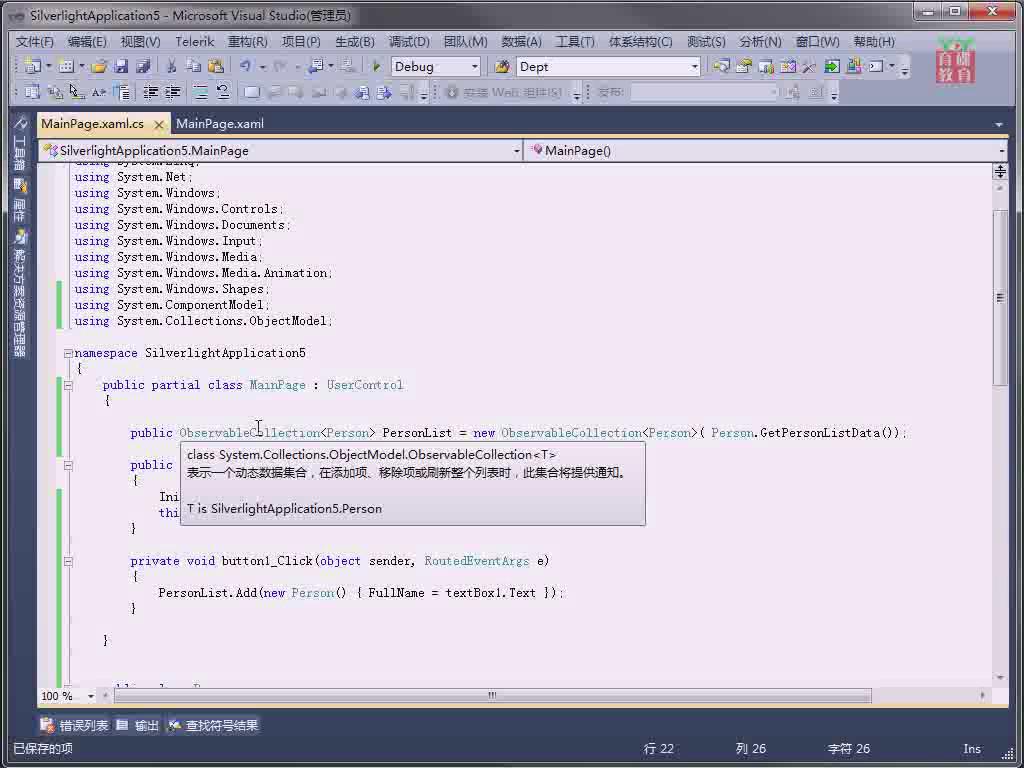Click the Display Object Member List icon
The width and height of the screenshot is (1024, 768).
32,92
